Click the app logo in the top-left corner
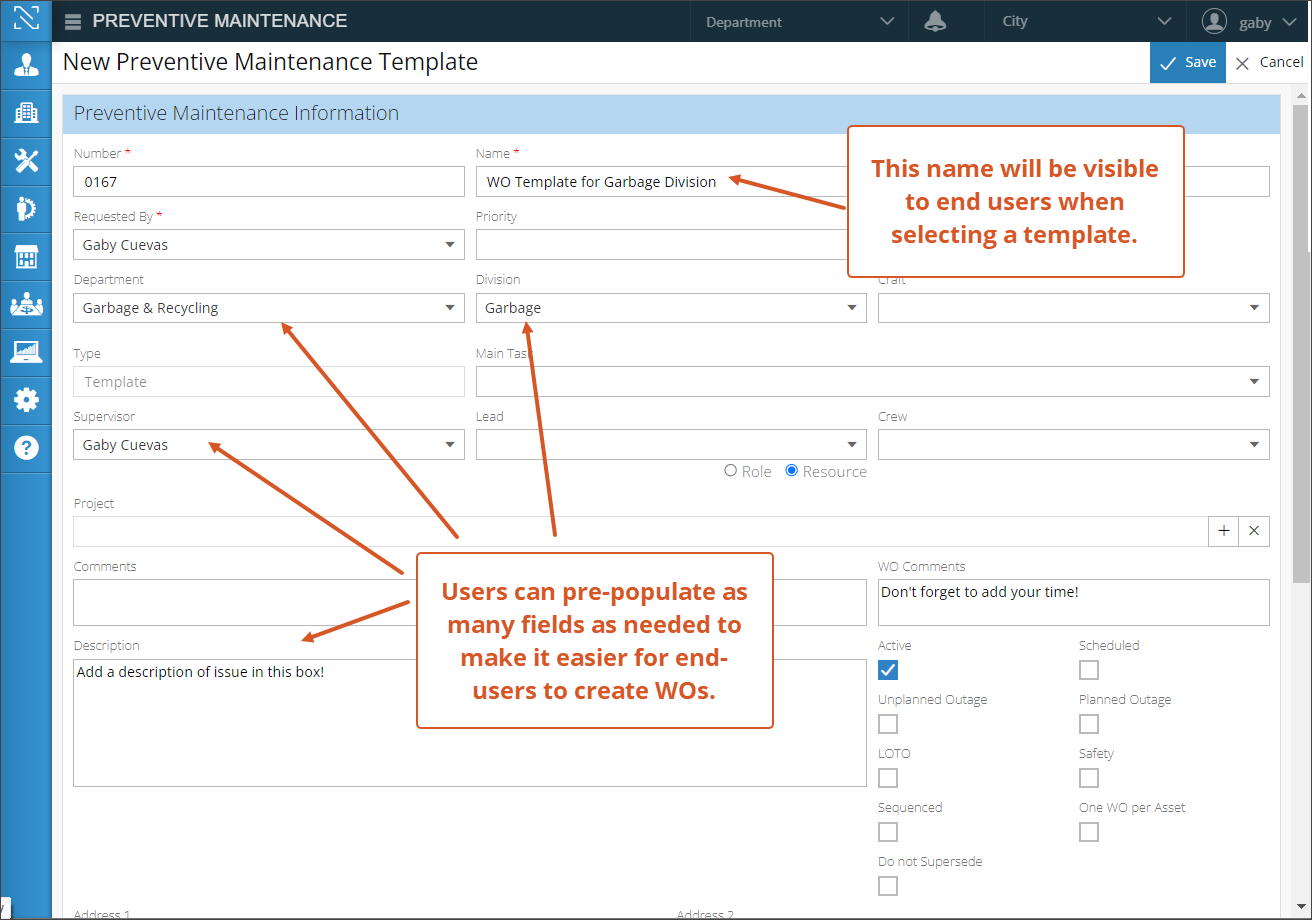 (x=26, y=20)
